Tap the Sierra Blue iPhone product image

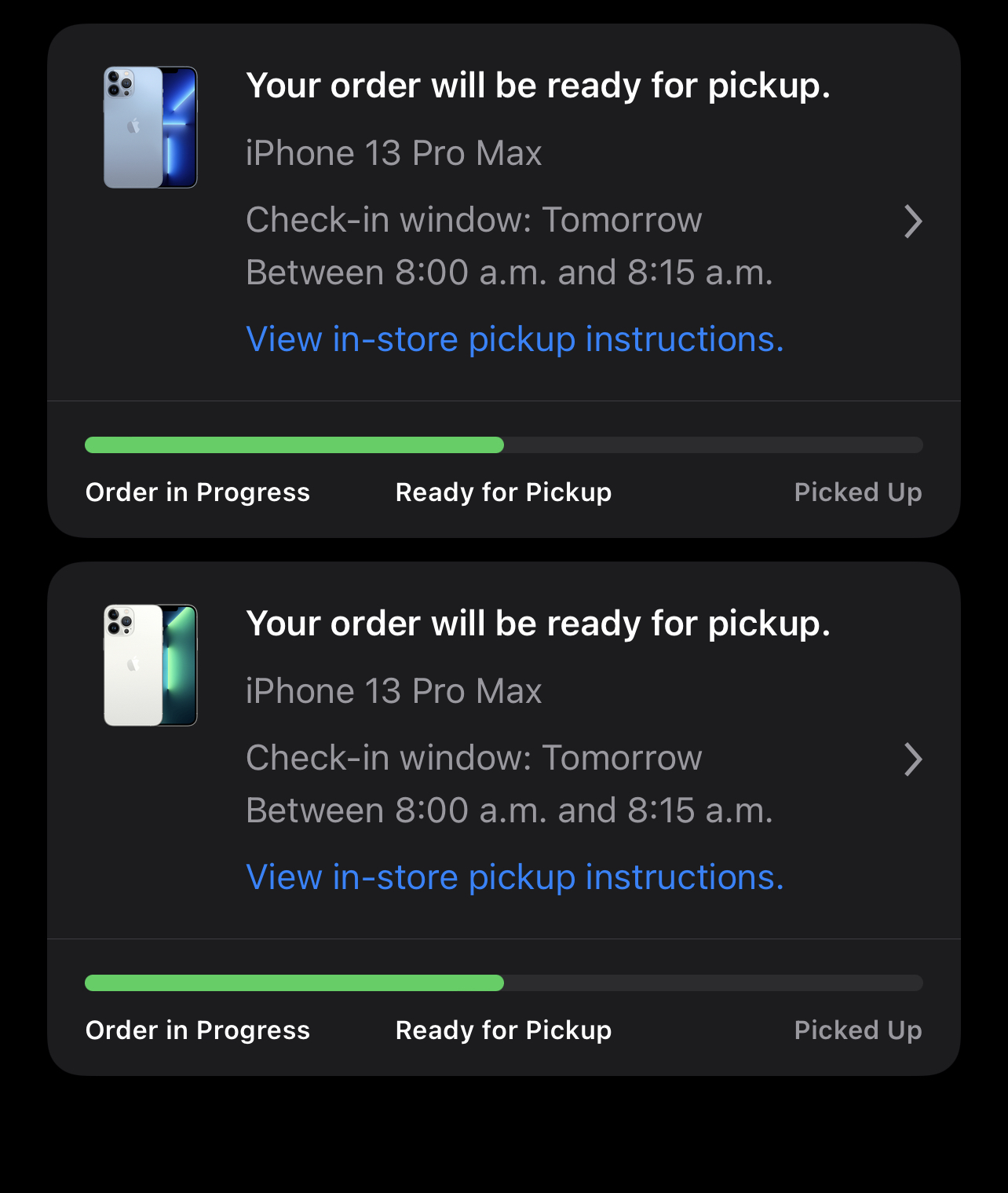pos(151,127)
